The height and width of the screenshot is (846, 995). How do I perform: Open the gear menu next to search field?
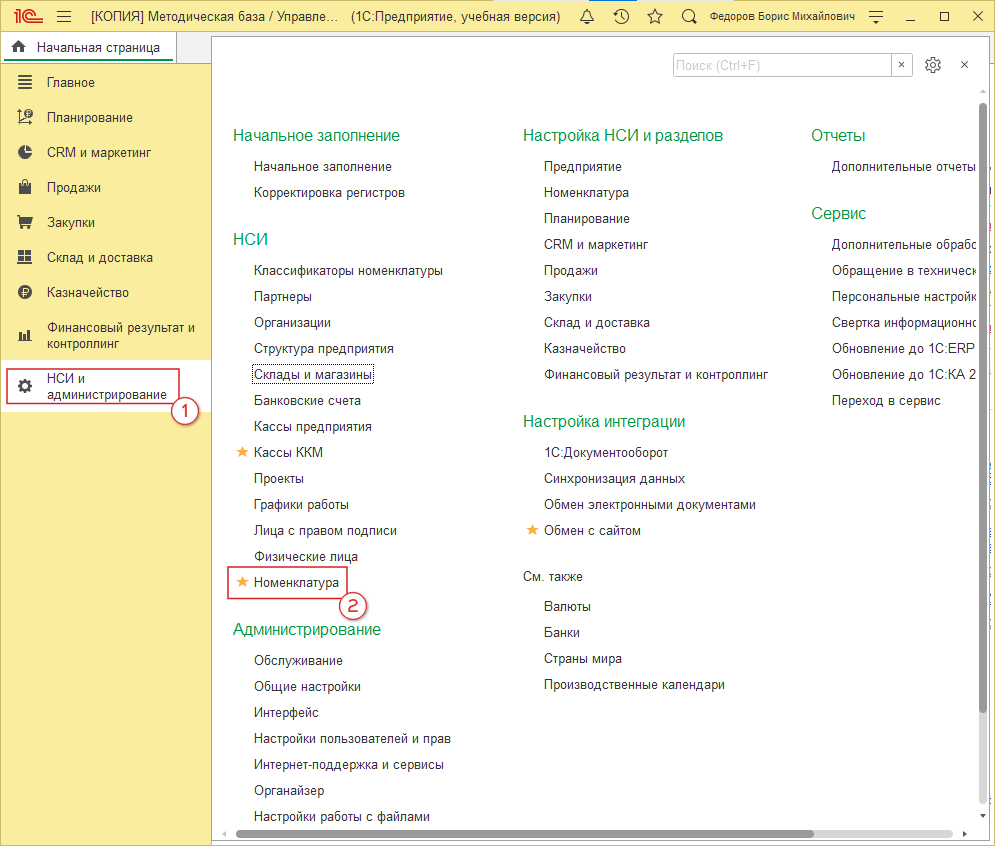coord(933,65)
